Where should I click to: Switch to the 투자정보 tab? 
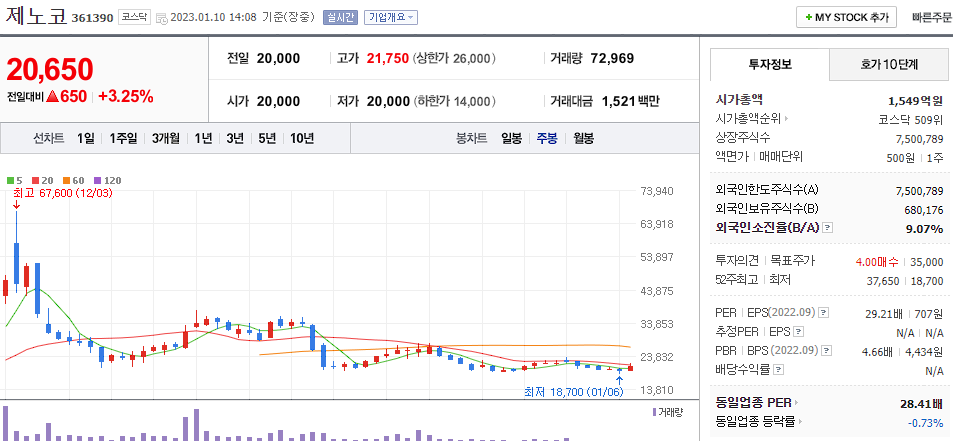click(769, 64)
